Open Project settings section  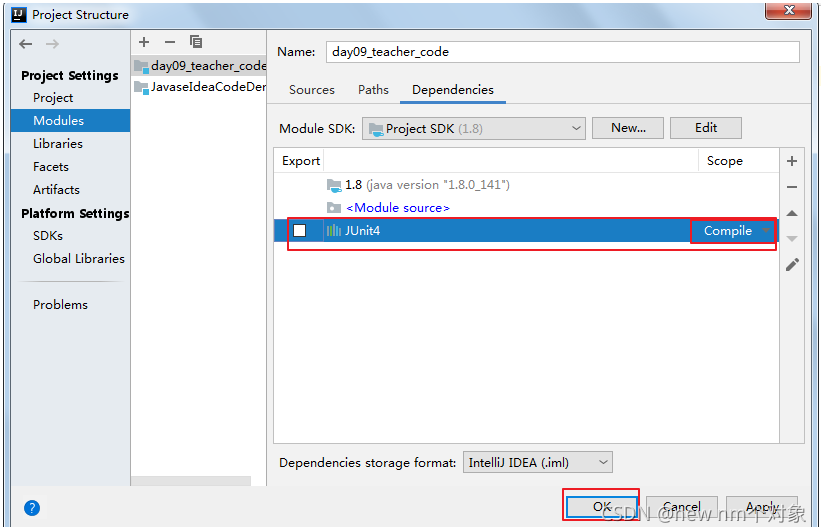(53, 97)
